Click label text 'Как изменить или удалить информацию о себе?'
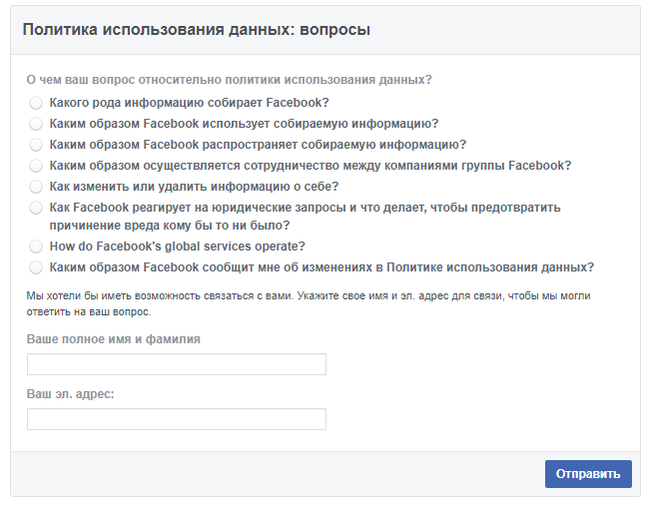 coord(194,187)
